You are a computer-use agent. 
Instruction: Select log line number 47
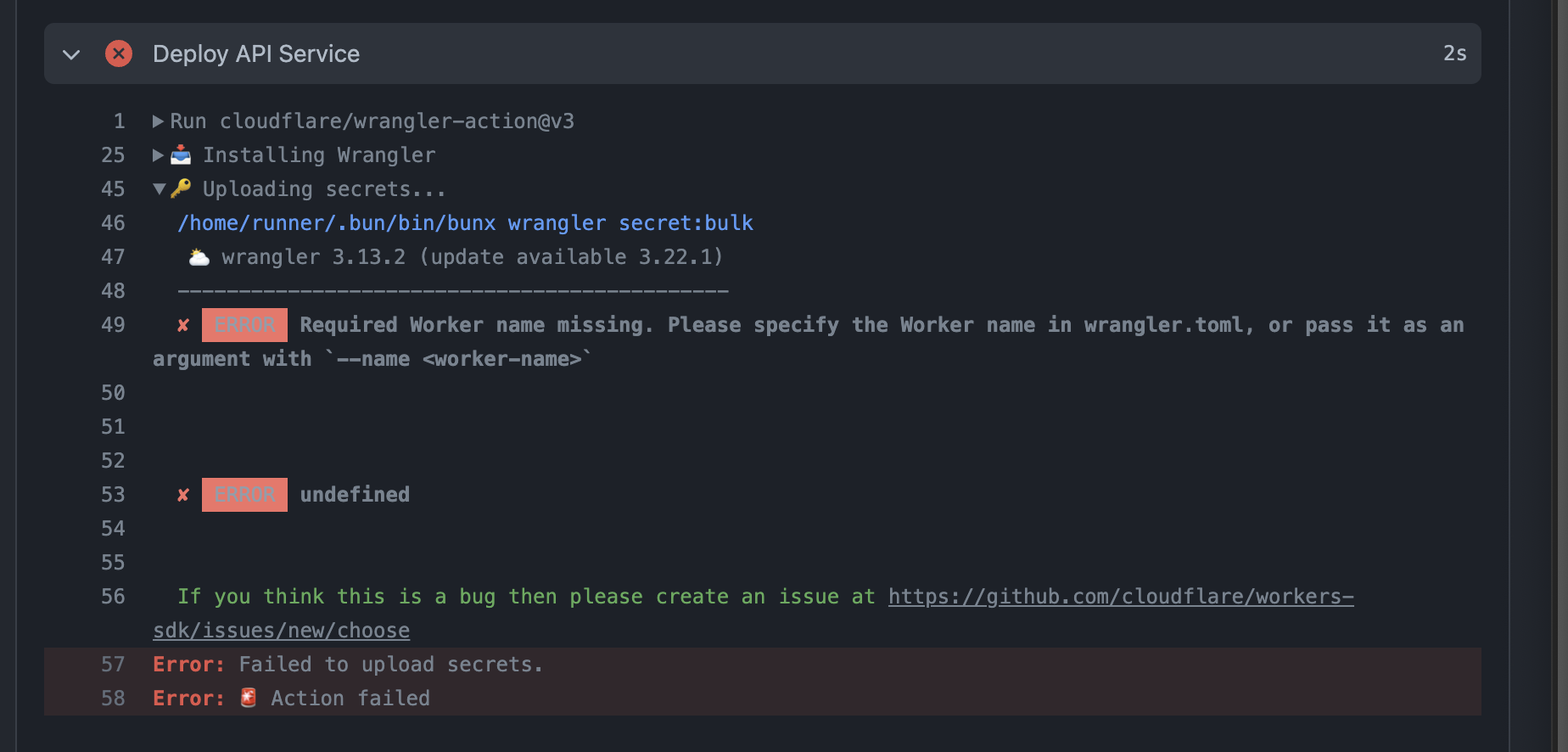(x=113, y=257)
